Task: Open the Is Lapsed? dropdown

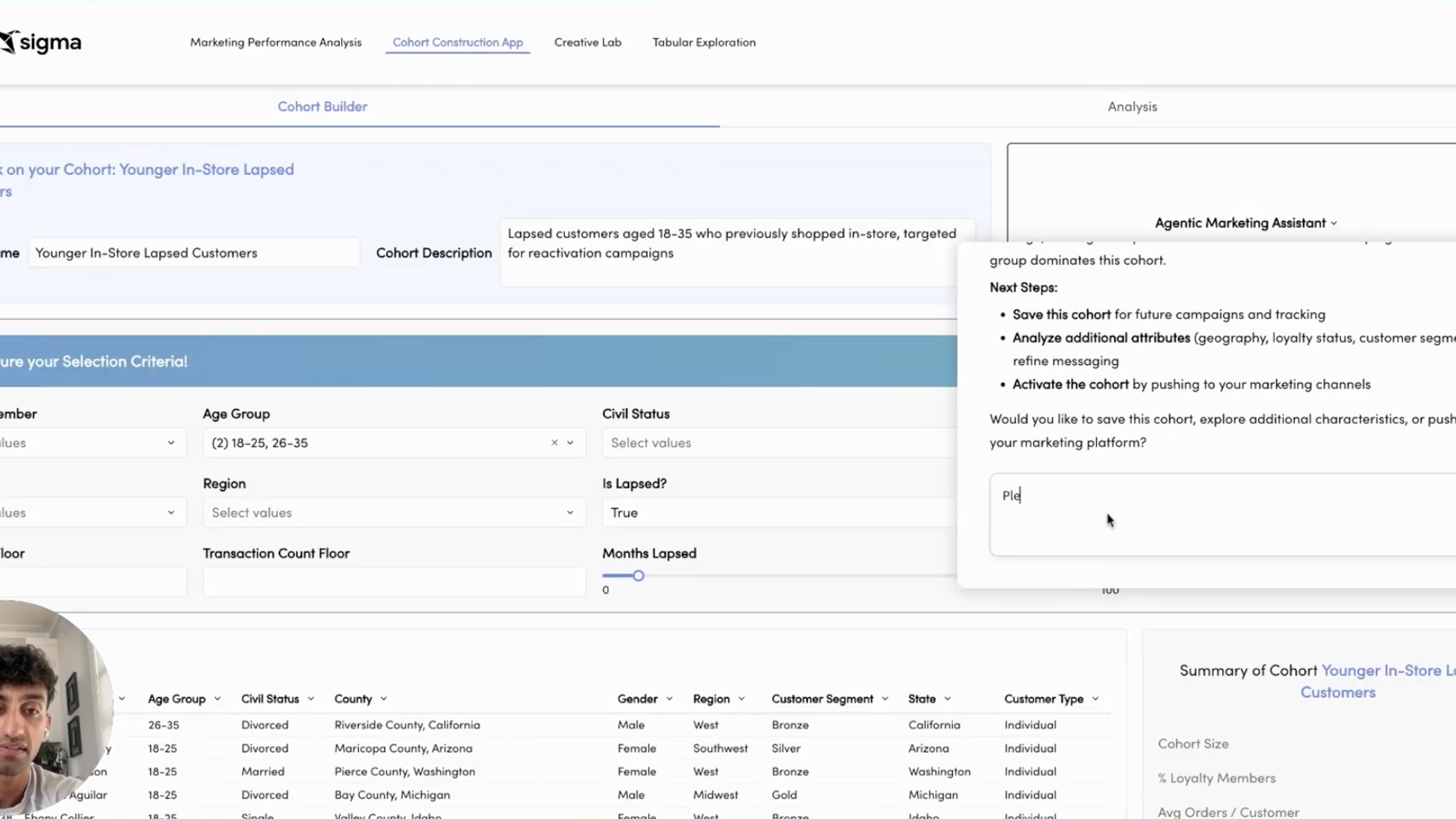Action: point(780,513)
